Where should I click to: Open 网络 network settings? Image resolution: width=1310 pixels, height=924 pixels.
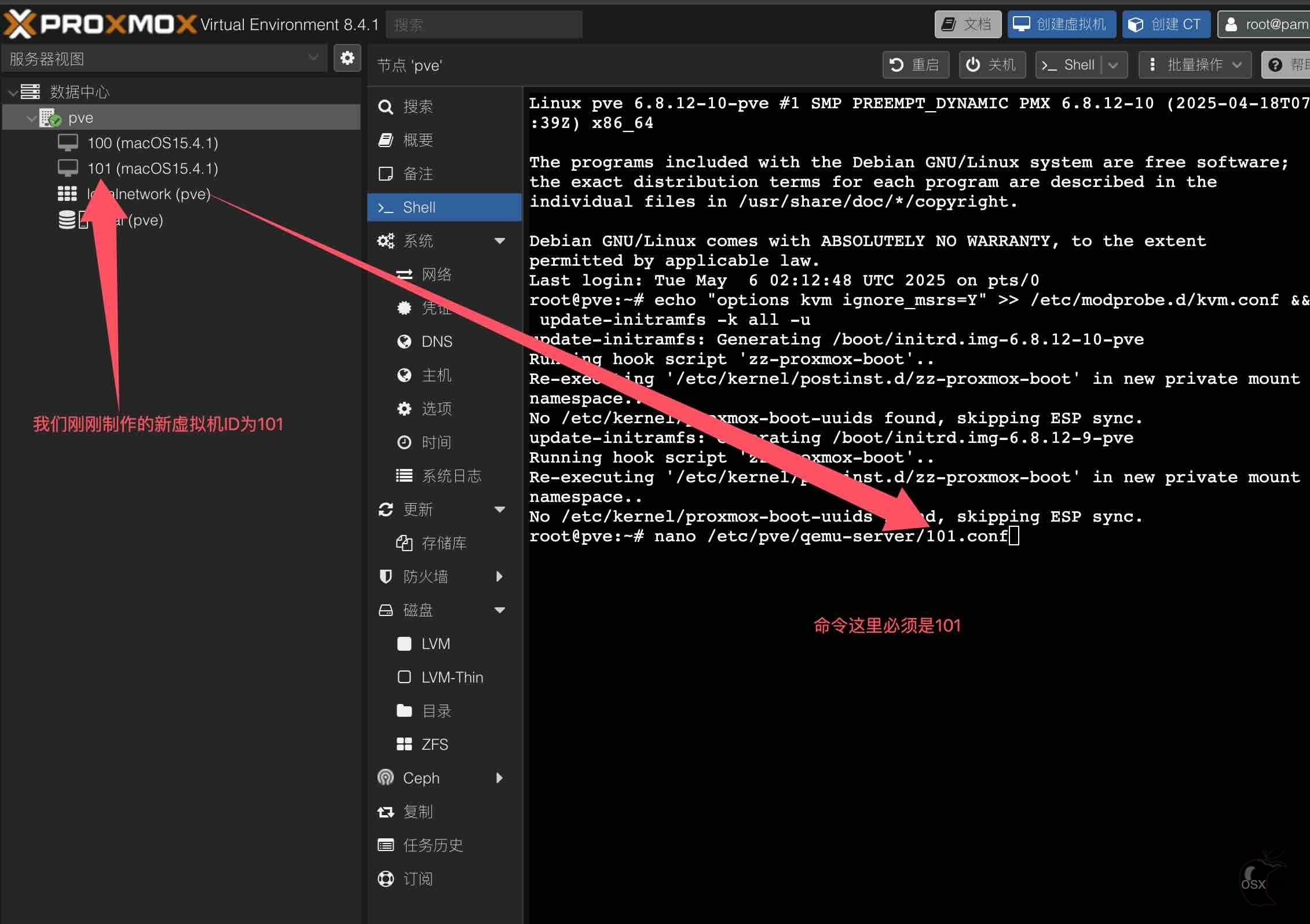(444, 274)
